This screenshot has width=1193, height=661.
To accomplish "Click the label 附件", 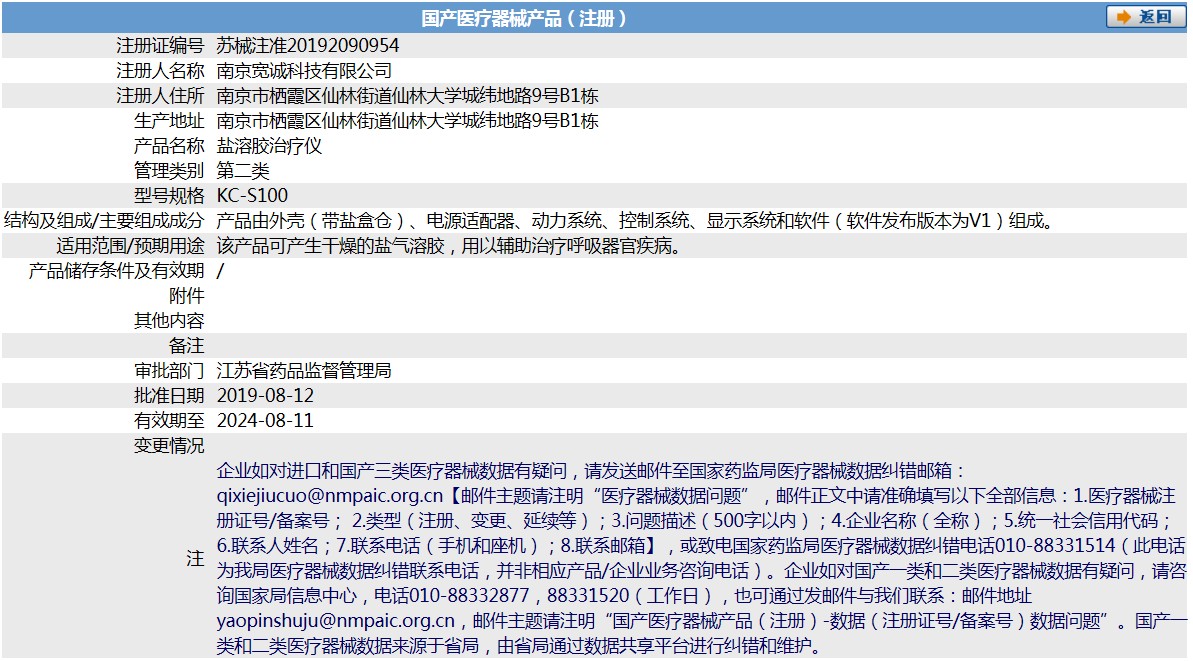I will coord(186,296).
